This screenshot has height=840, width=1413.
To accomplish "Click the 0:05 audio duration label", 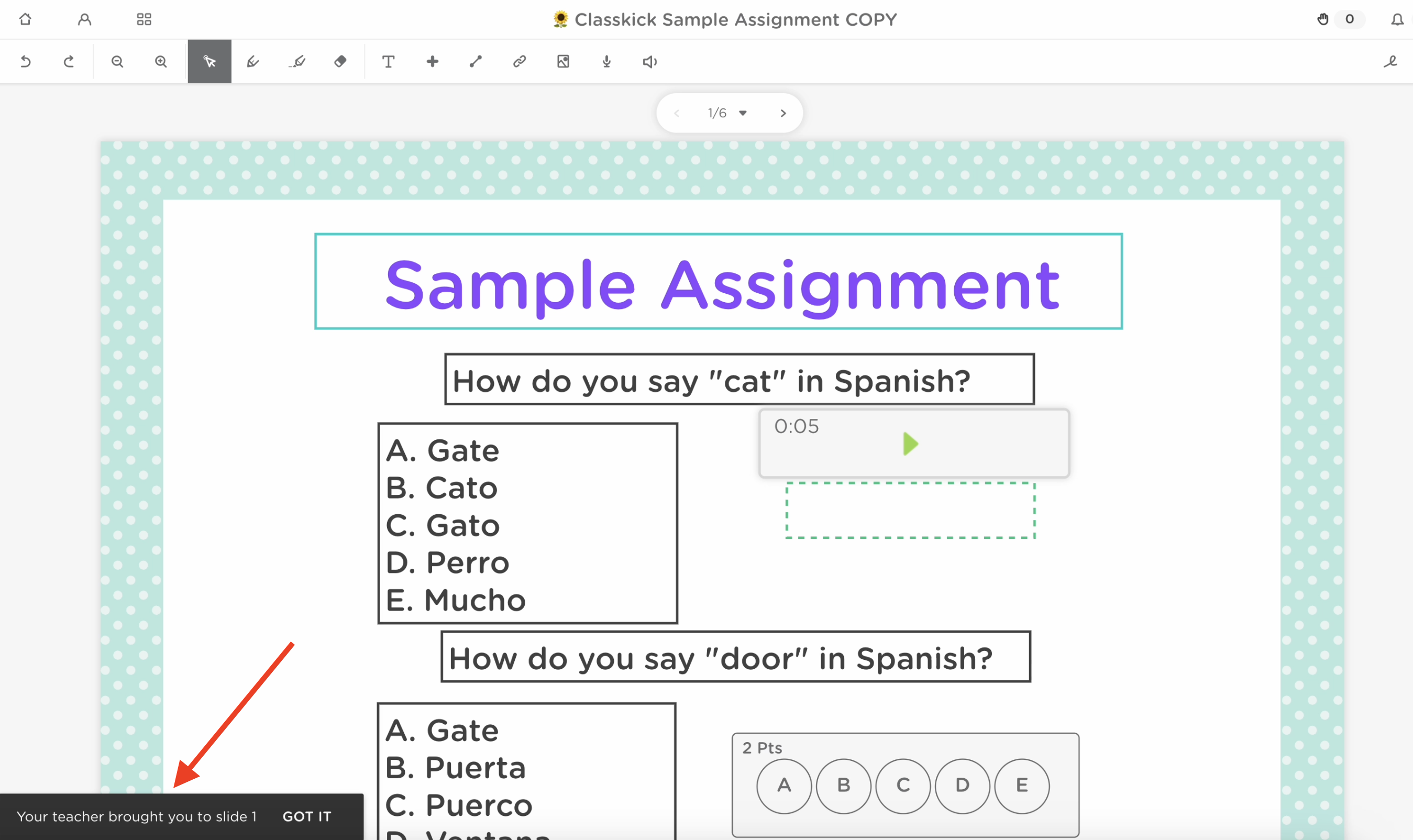I will point(797,426).
